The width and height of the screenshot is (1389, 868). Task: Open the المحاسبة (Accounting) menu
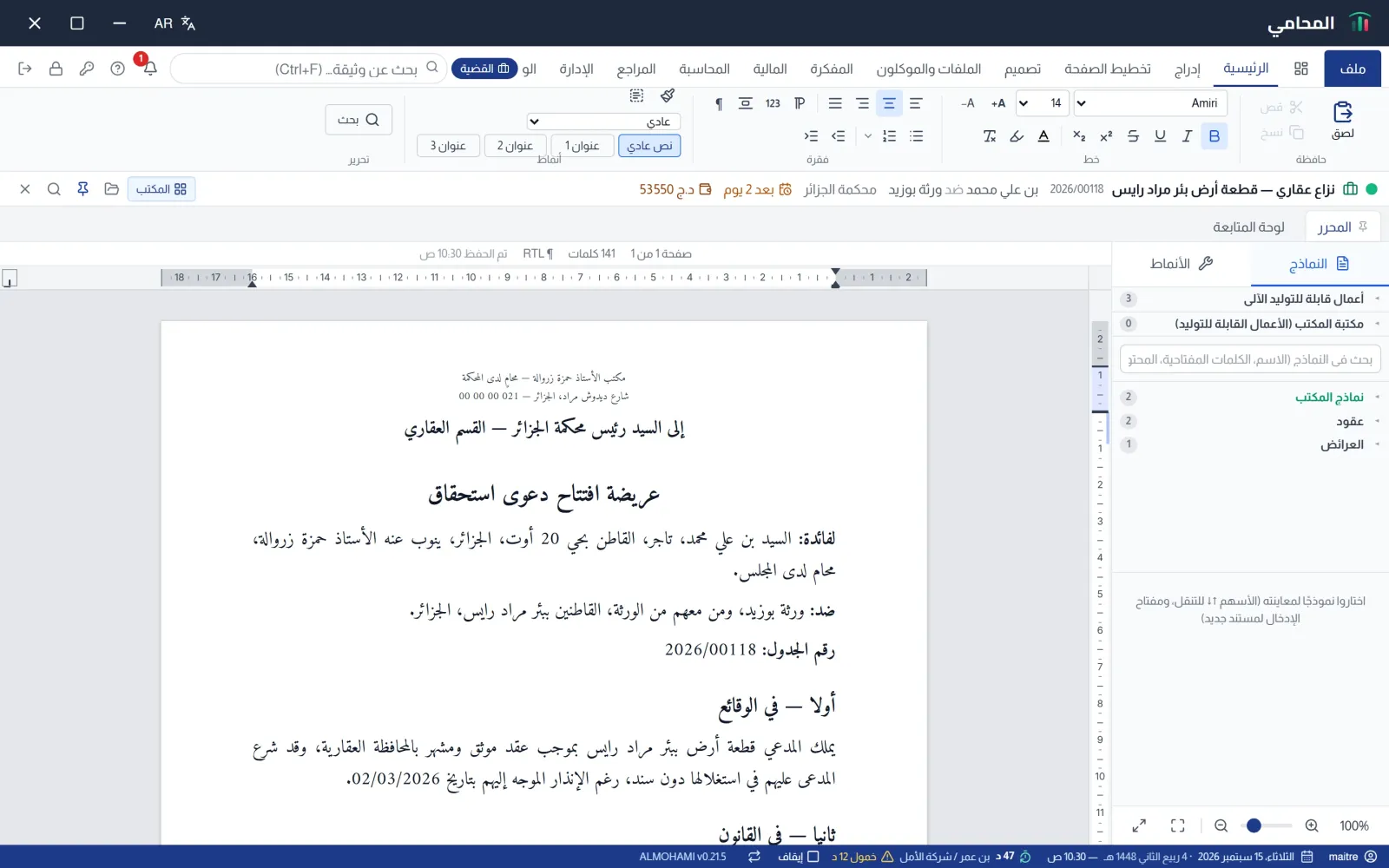(704, 69)
